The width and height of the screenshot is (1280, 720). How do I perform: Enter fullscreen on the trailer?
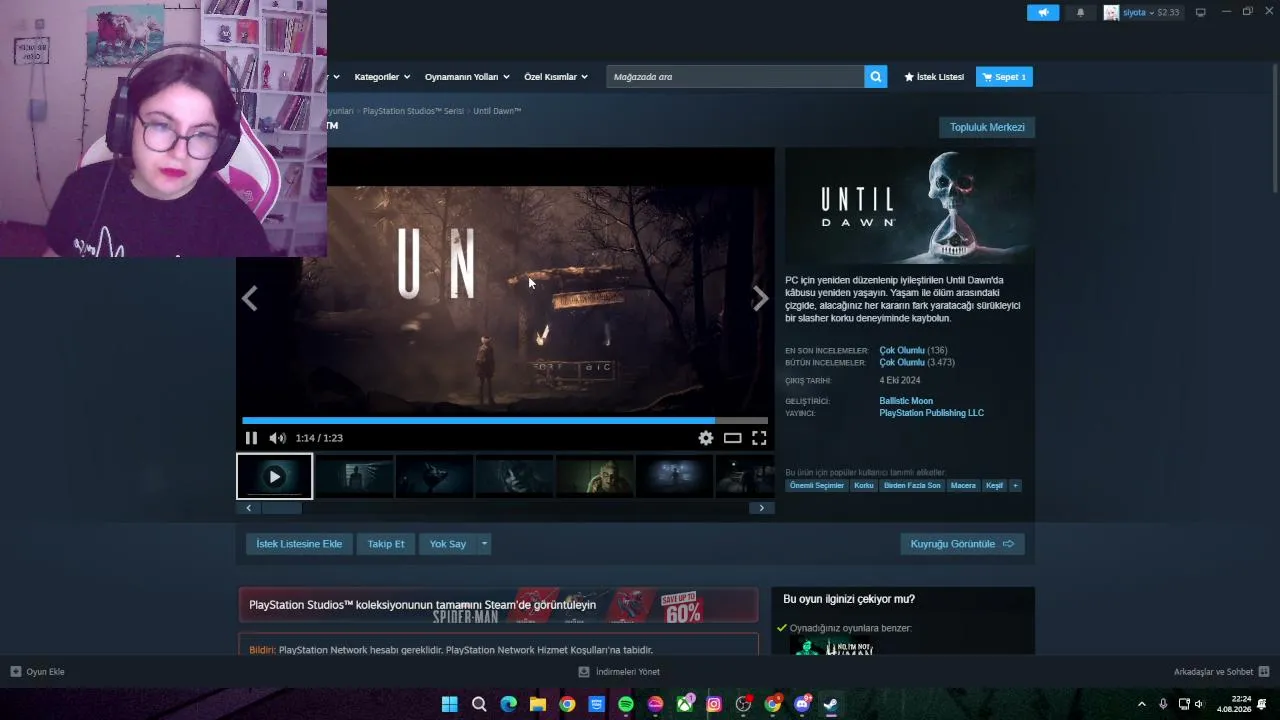click(759, 438)
